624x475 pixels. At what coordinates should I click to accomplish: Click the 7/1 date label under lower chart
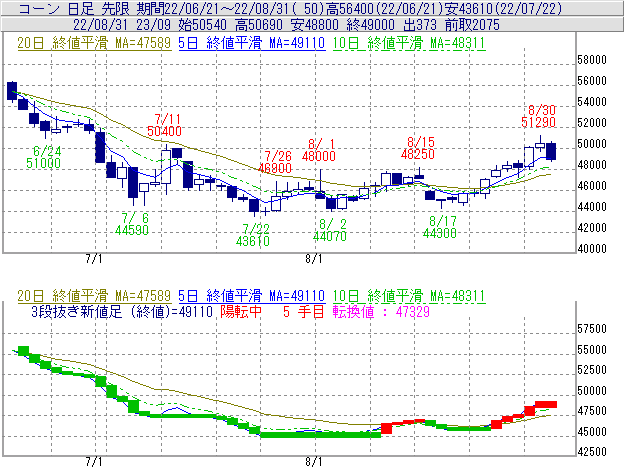(x=94, y=462)
